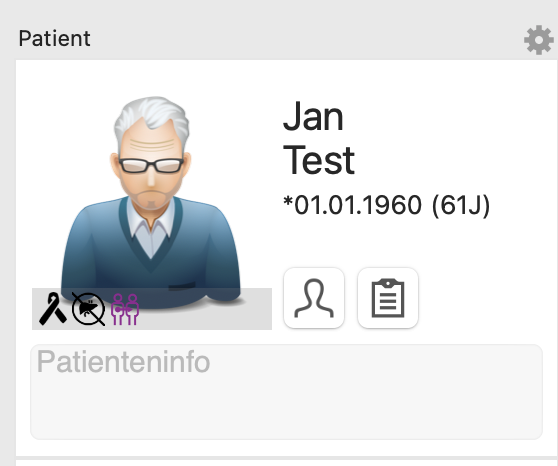Click blank space below Patienteninfo placeholder
Viewport: 558px width, 466px height.
click(x=286, y=408)
